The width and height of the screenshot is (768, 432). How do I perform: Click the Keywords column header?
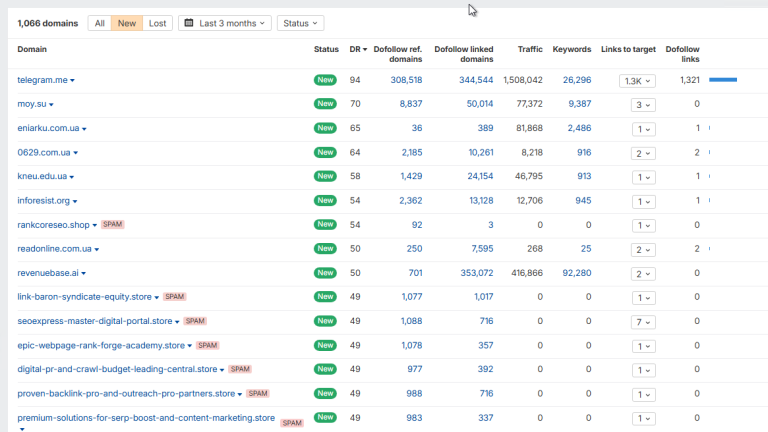(572, 49)
